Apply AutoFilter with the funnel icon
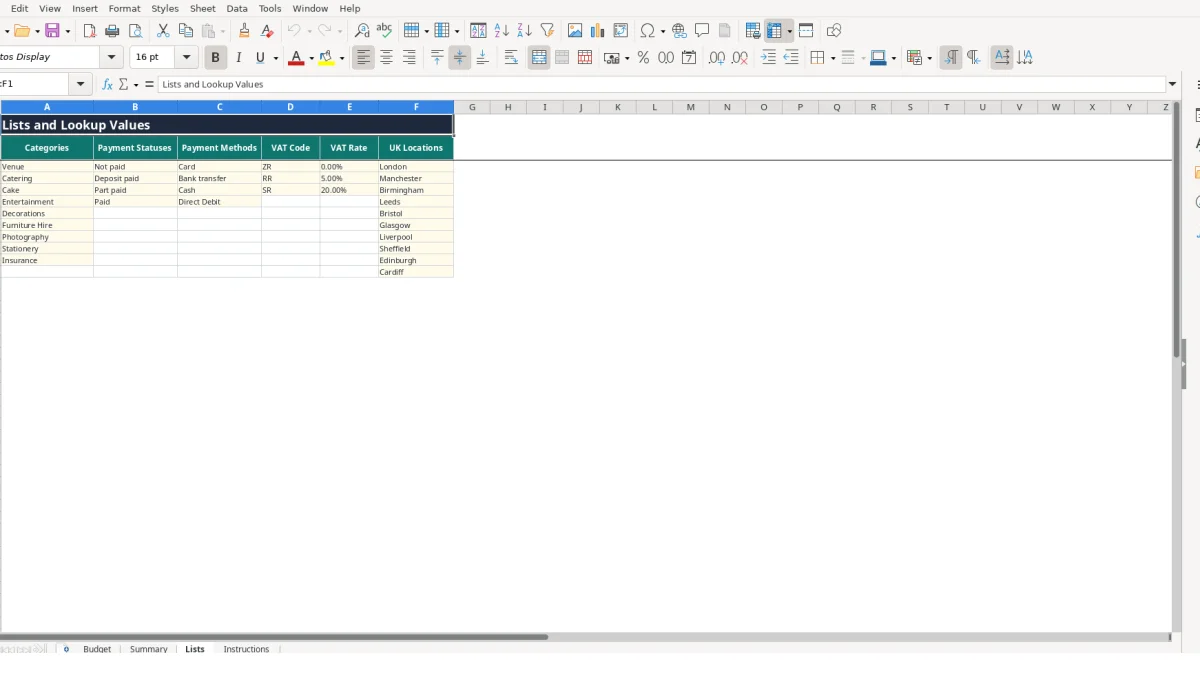The image size is (1200, 675). (547, 31)
